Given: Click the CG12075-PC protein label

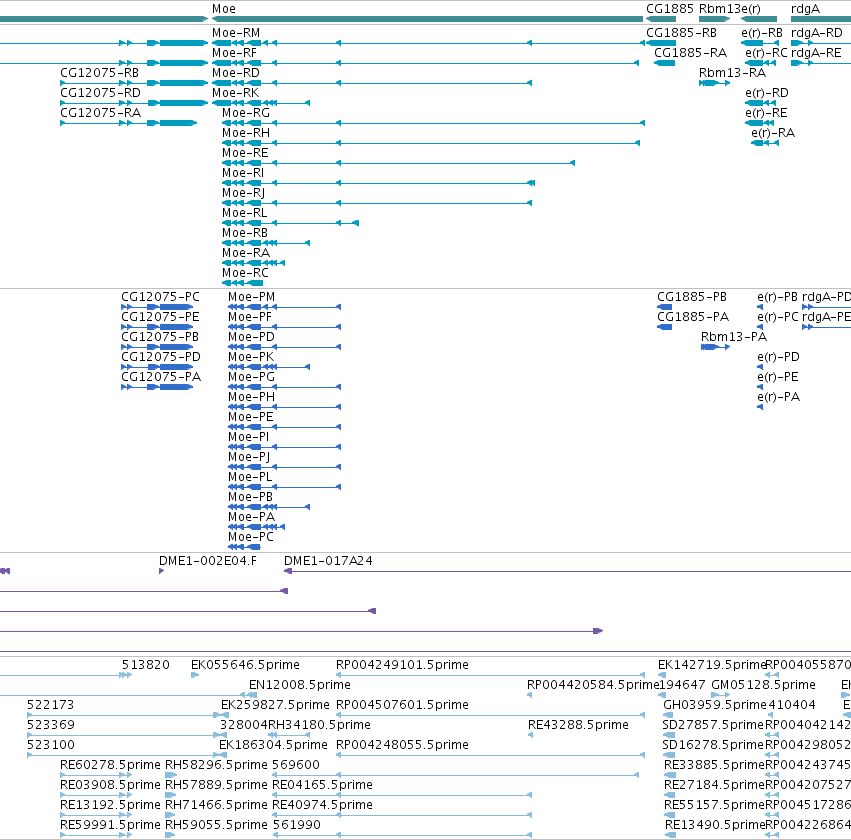Looking at the screenshot, I should click(160, 297).
